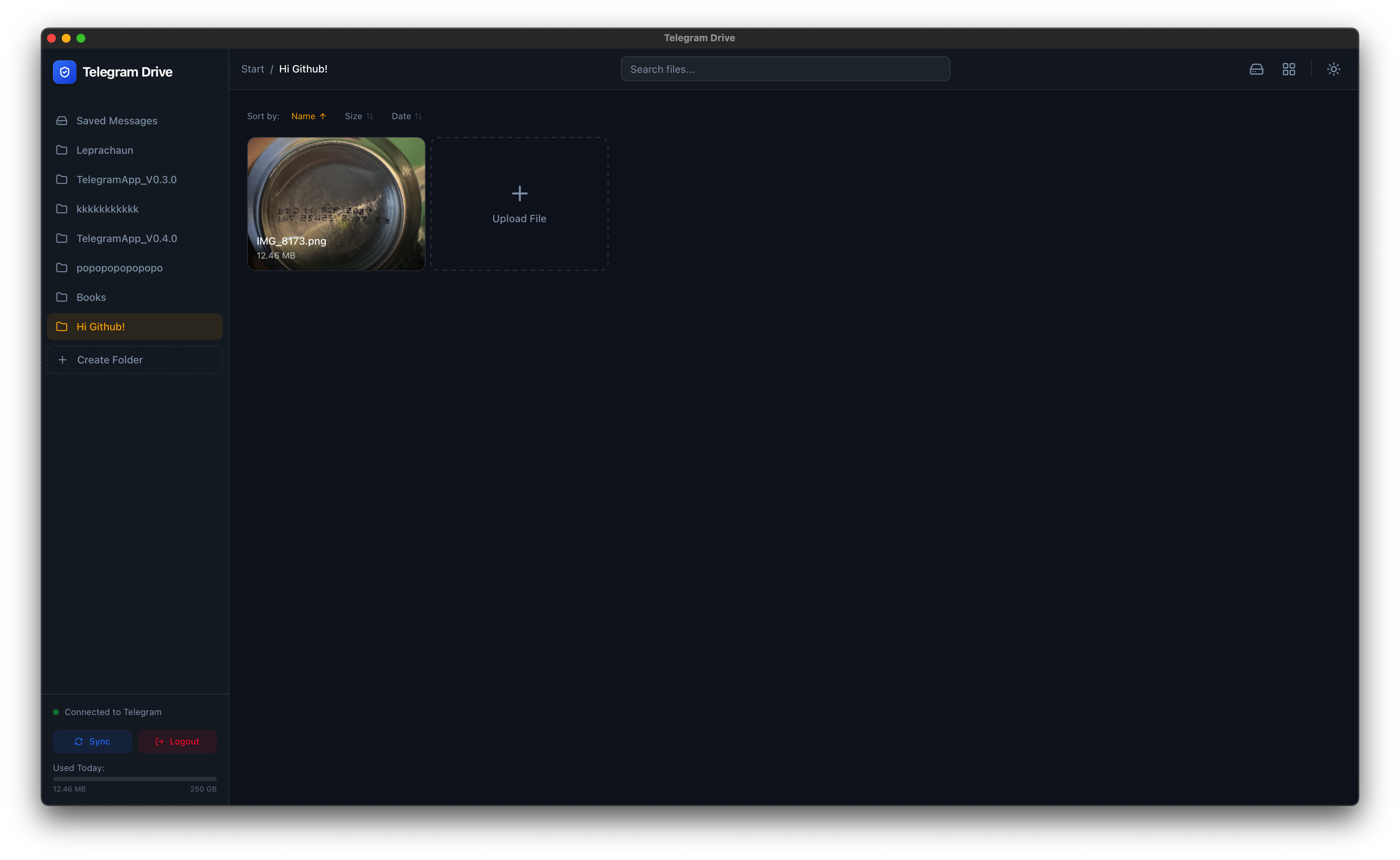The image size is (1400, 860).
Task: Open the Books folder
Action: point(91,298)
